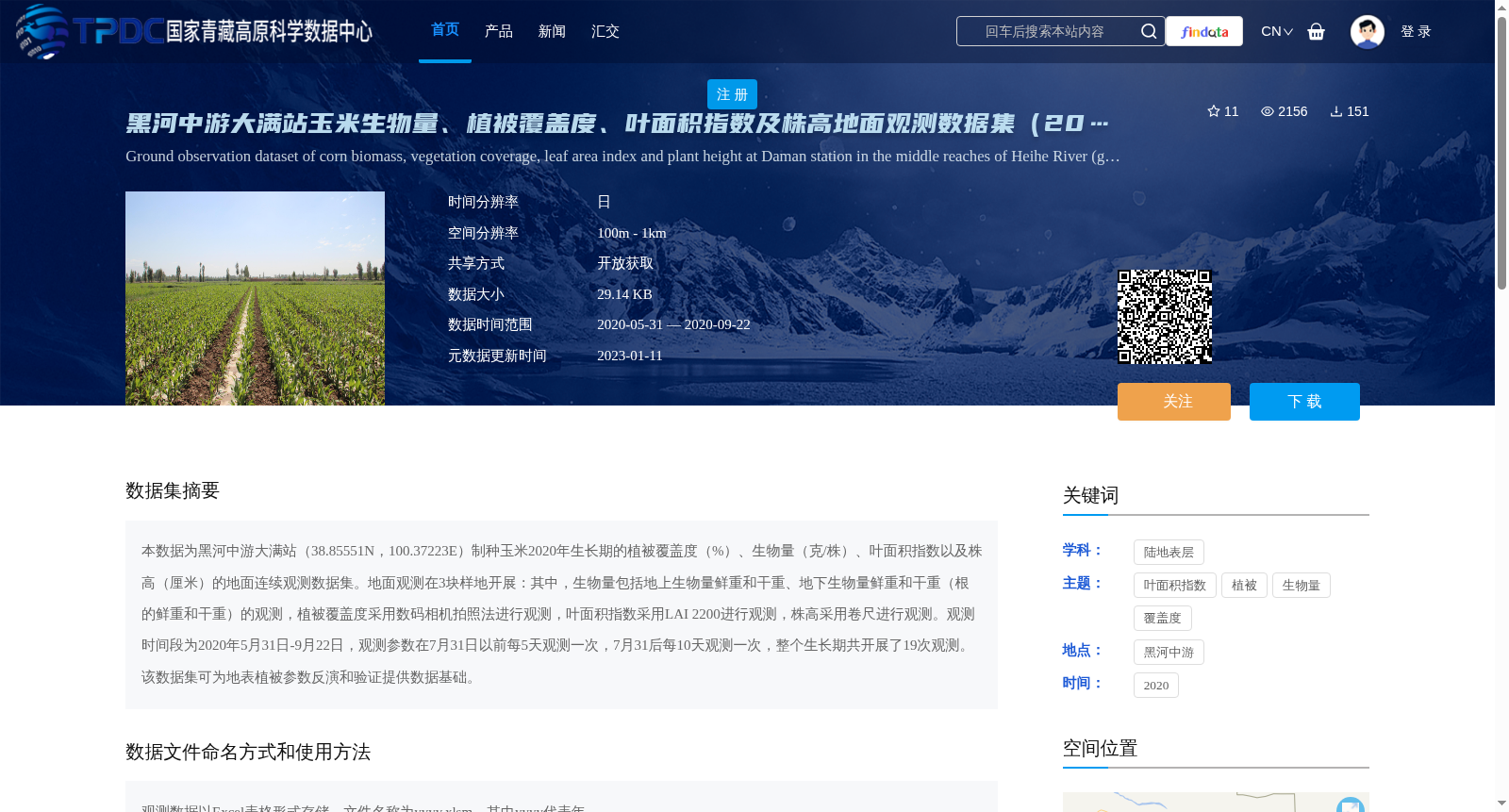Click the eye views count icon
This screenshot has height=812, width=1509.
click(1268, 111)
